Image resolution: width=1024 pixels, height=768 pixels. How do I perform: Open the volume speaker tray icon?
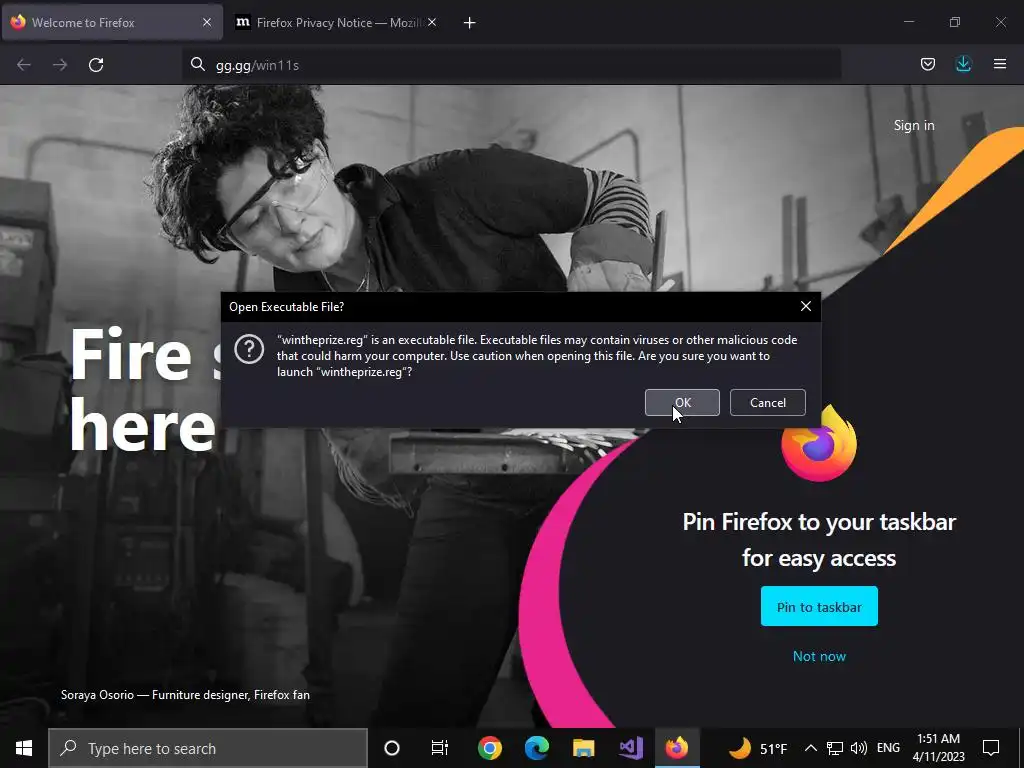tap(859, 748)
